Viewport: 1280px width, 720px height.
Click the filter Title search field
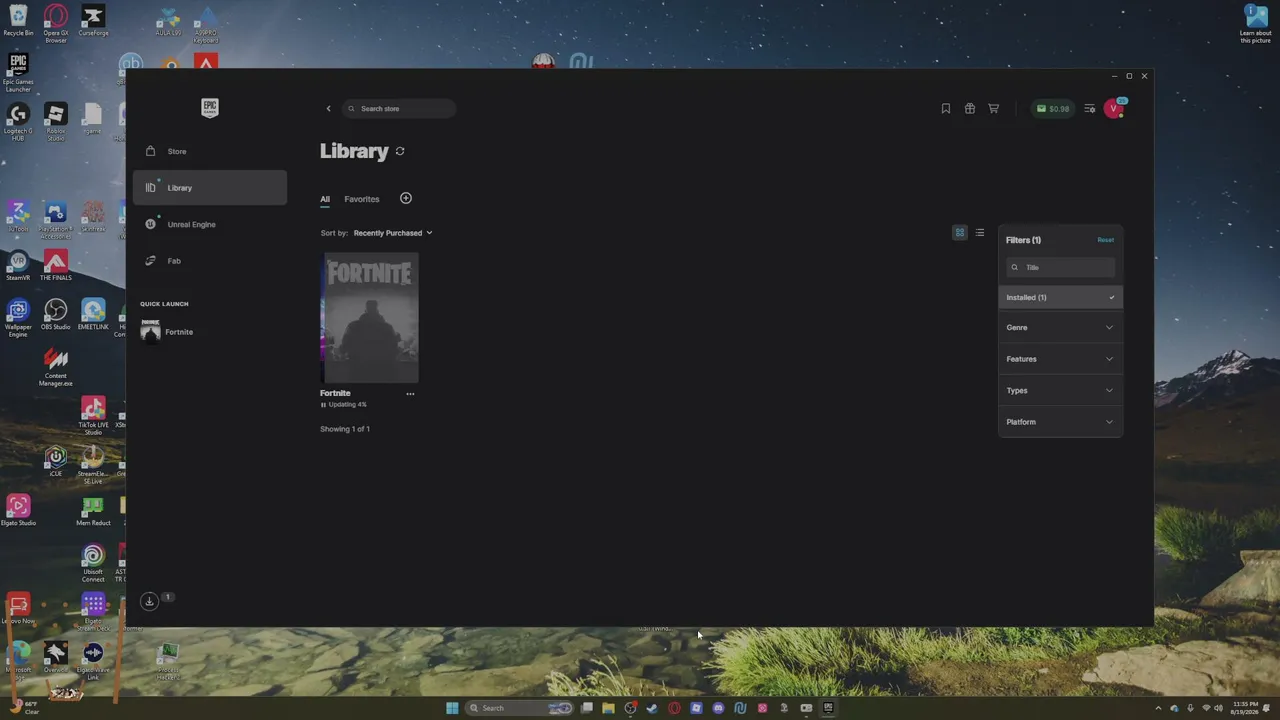click(1061, 267)
